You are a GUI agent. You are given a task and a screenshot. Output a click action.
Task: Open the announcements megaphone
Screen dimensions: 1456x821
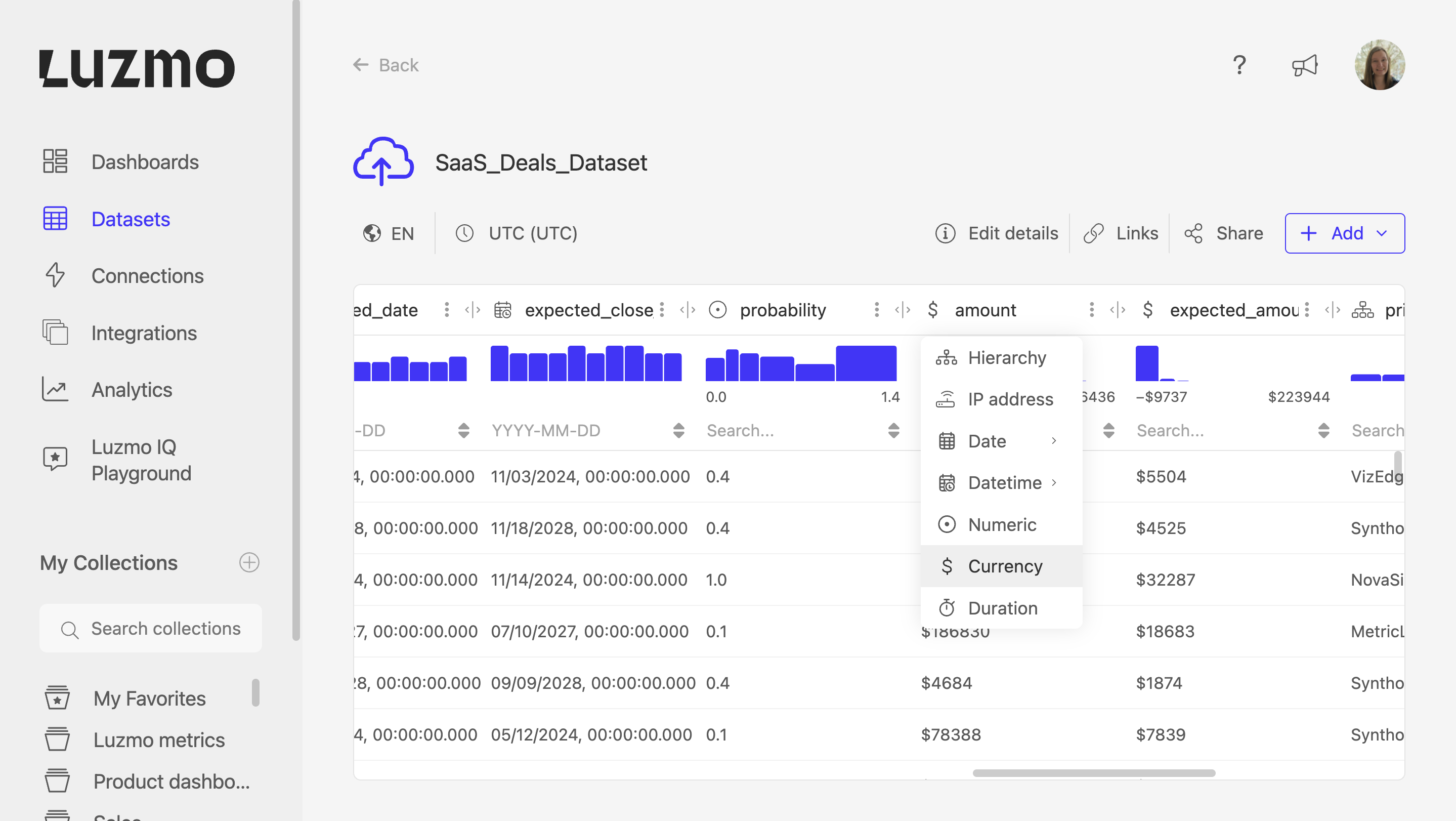(1305, 65)
